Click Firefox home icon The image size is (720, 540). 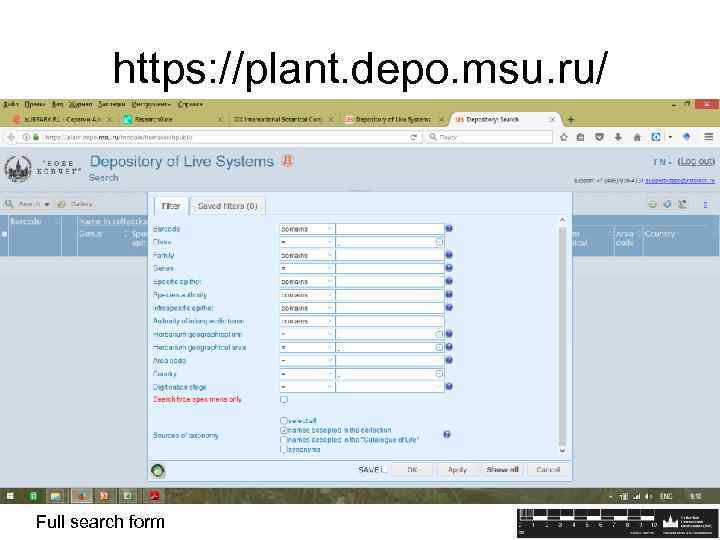pyautogui.click(x=637, y=137)
